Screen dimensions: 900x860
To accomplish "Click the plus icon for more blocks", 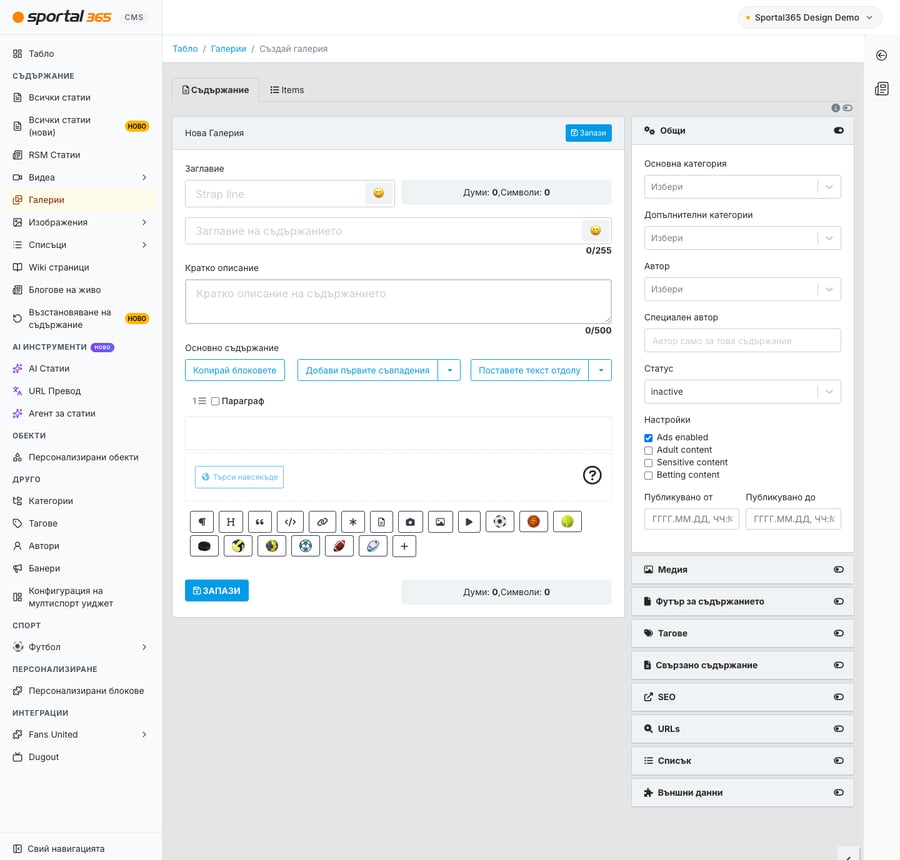I will pyautogui.click(x=404, y=546).
